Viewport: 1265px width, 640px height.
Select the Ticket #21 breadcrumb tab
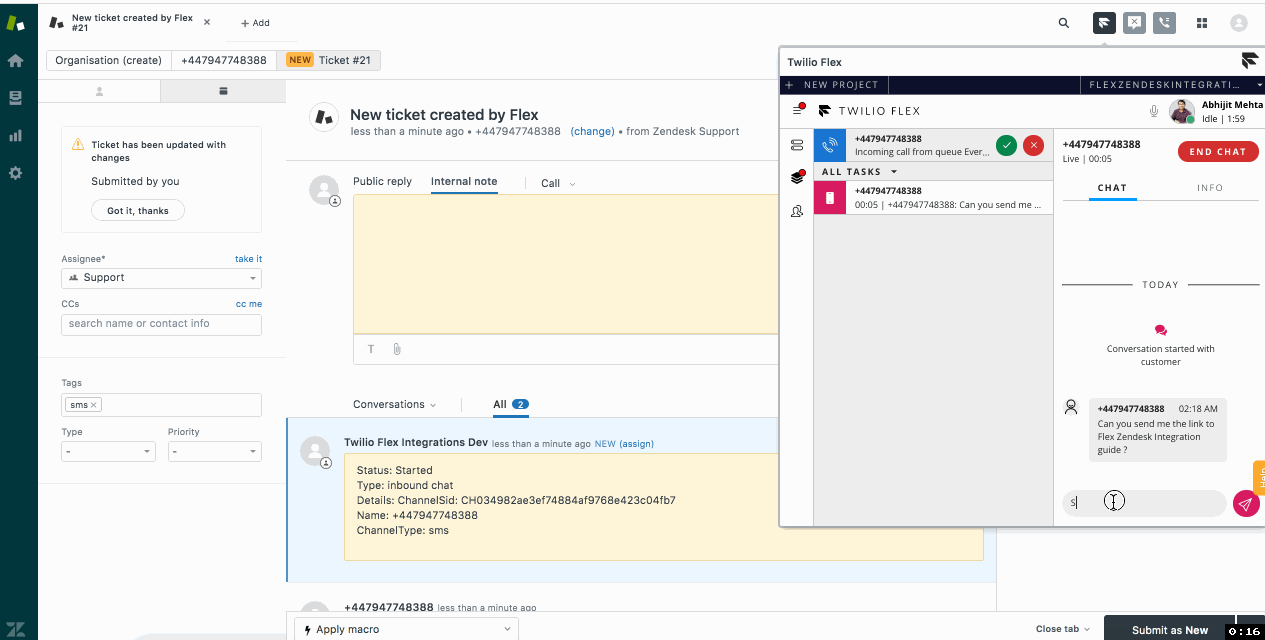[x=328, y=60]
